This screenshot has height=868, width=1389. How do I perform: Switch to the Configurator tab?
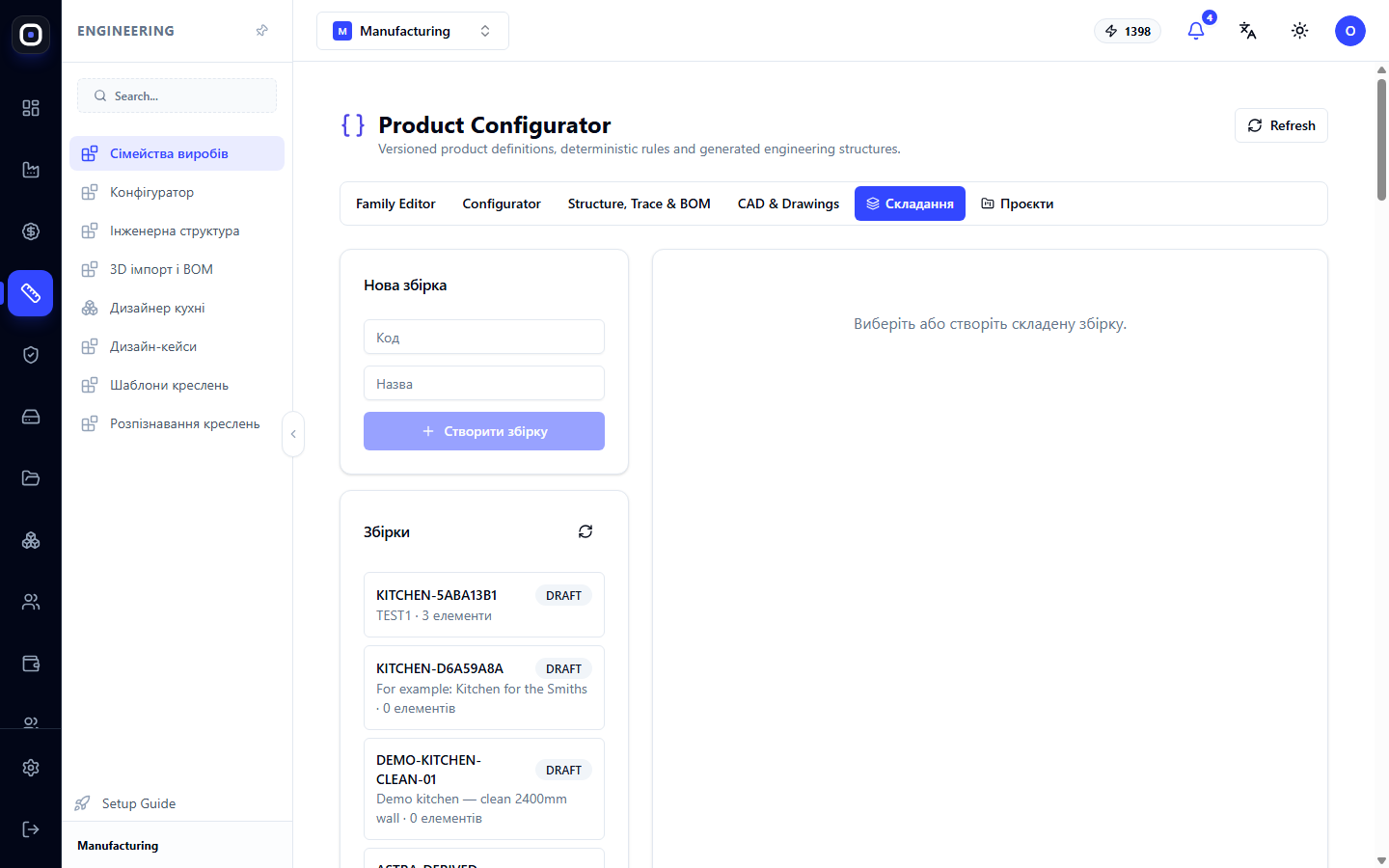[x=502, y=203]
